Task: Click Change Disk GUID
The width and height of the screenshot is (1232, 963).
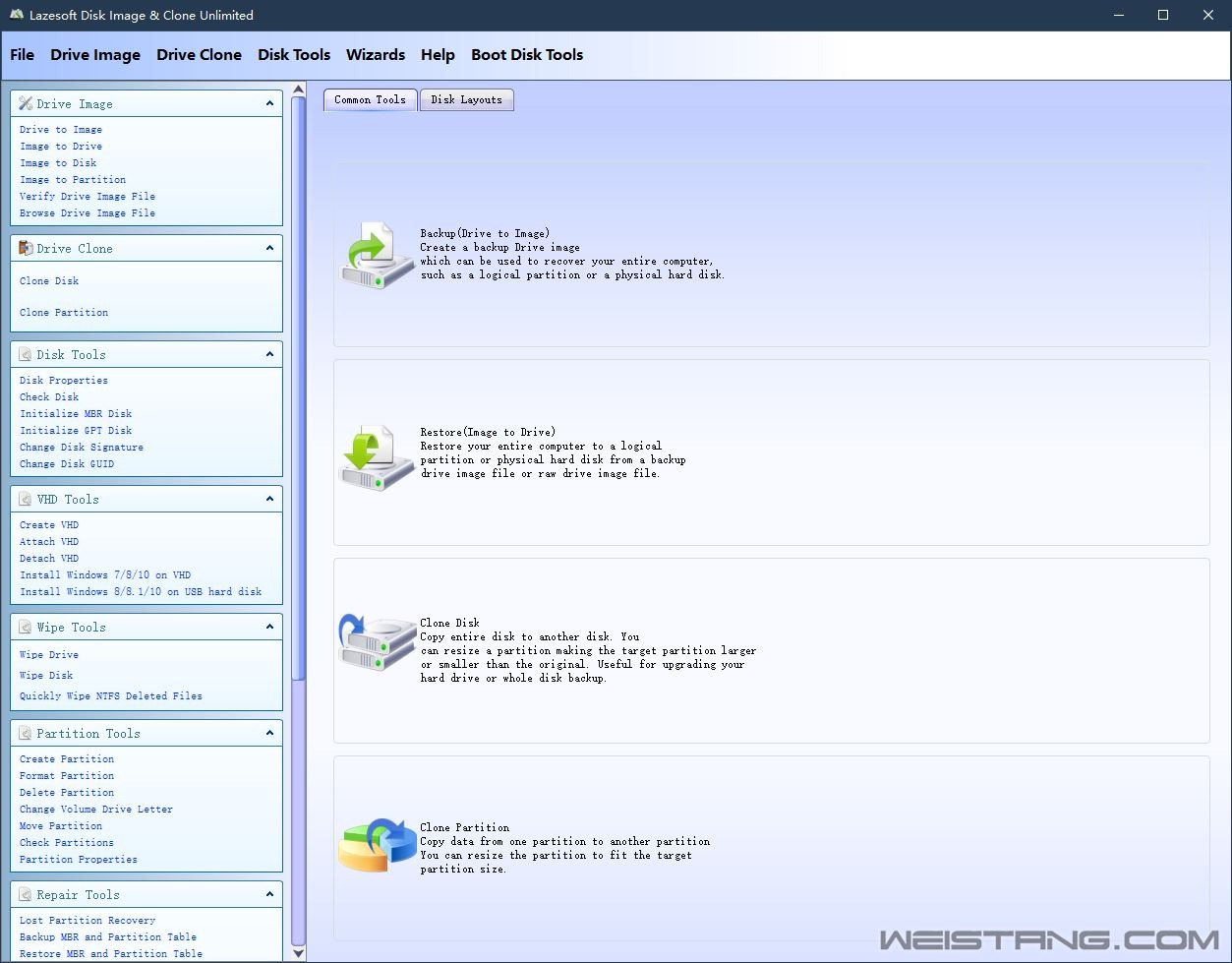Action: [x=67, y=464]
